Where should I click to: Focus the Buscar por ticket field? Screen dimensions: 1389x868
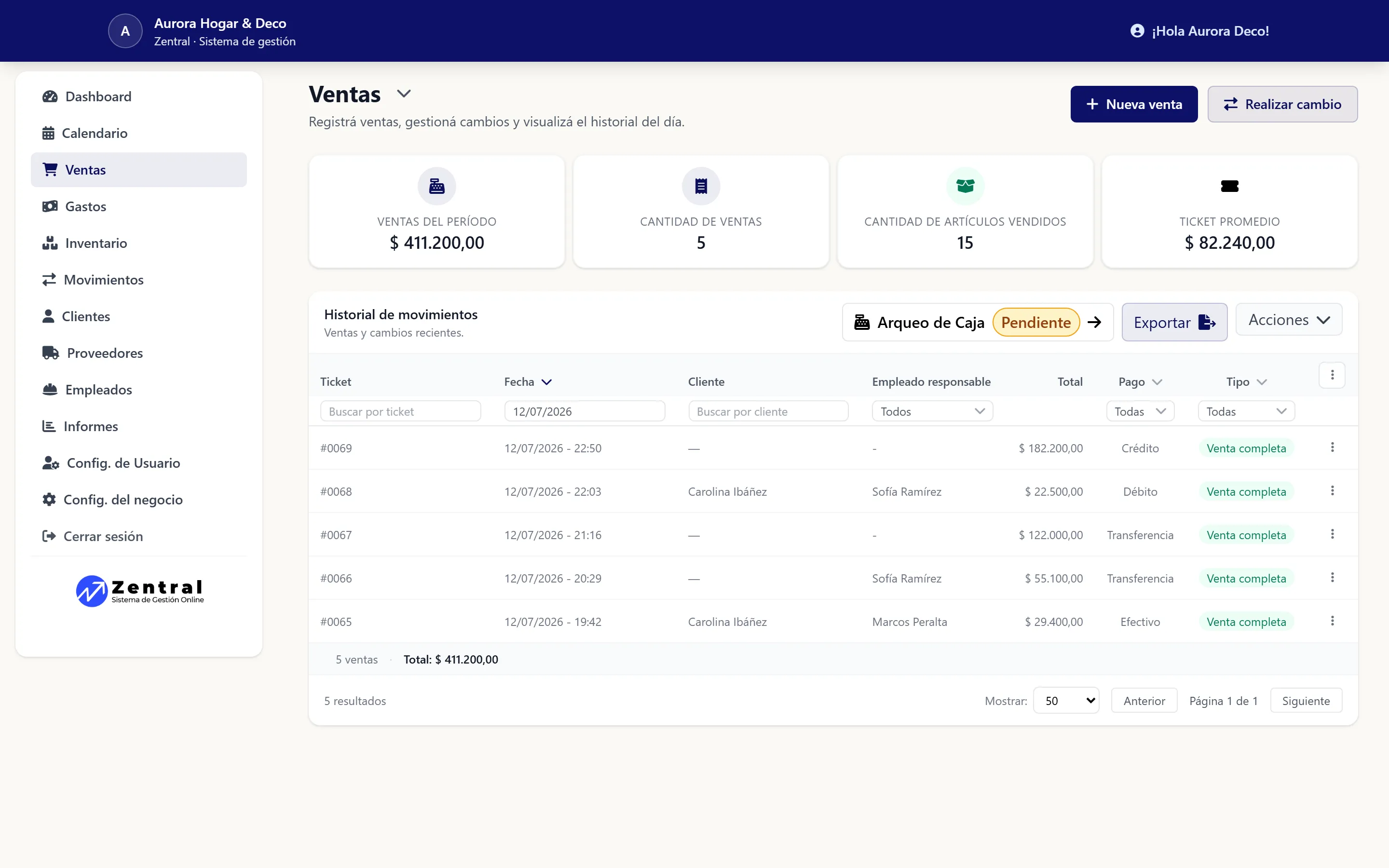[400, 411]
